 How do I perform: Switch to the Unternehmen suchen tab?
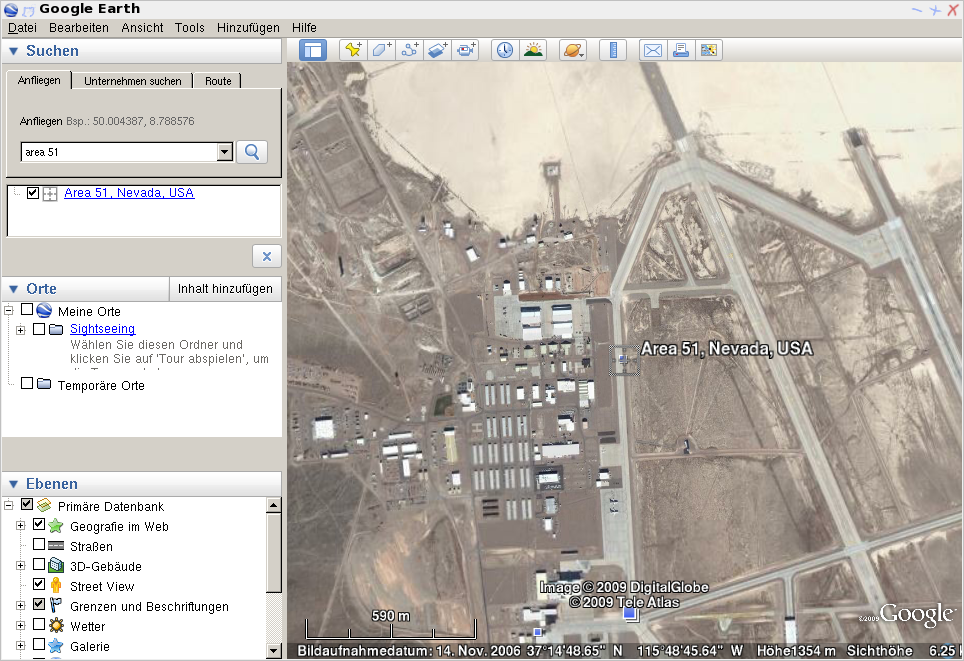click(133, 81)
